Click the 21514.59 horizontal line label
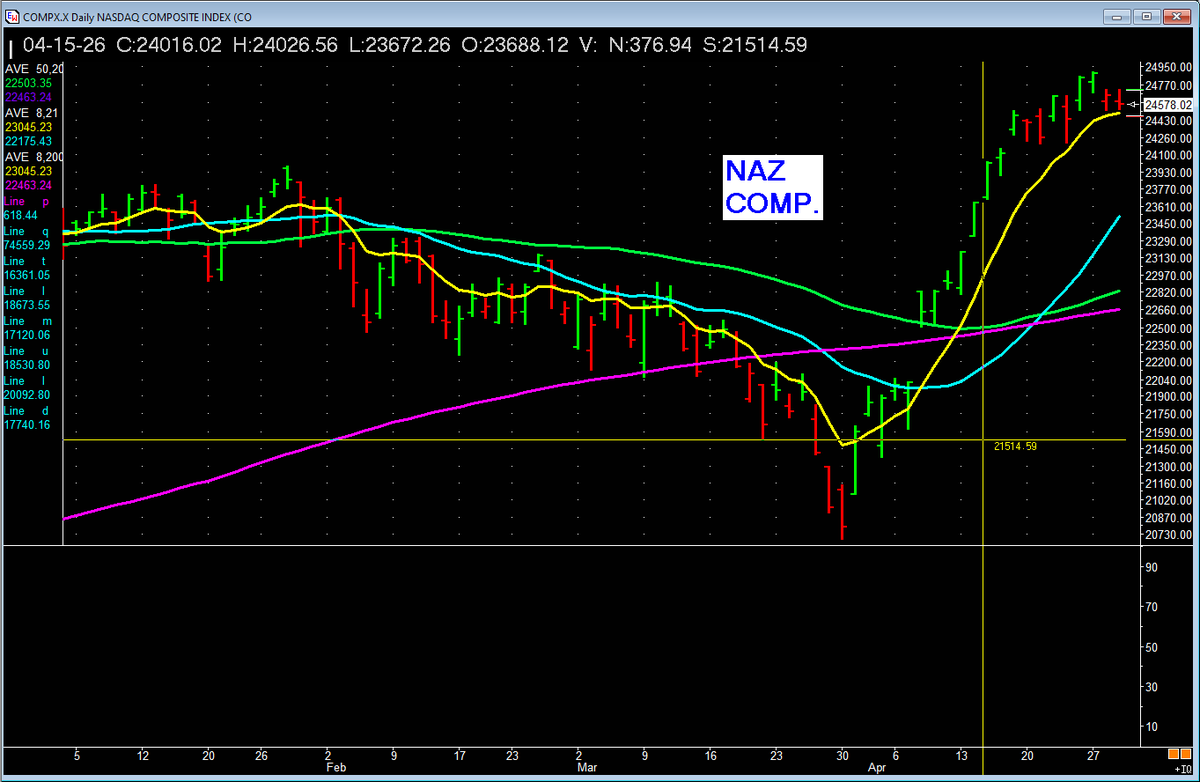The width and height of the screenshot is (1200, 782). (1015, 446)
